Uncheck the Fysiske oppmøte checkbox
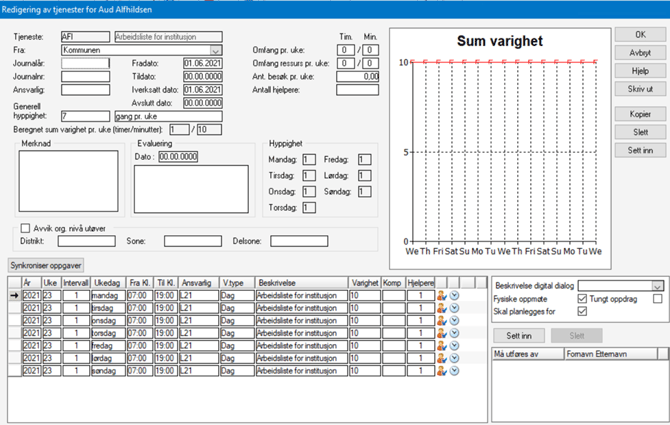Viewport: 670px width, 425px height. pos(582,299)
